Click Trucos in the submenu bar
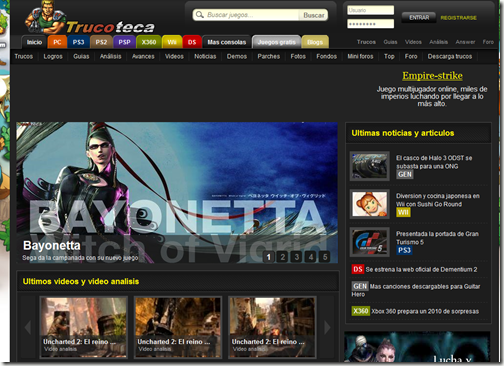Screen dimensions: 504x366 (24, 56)
